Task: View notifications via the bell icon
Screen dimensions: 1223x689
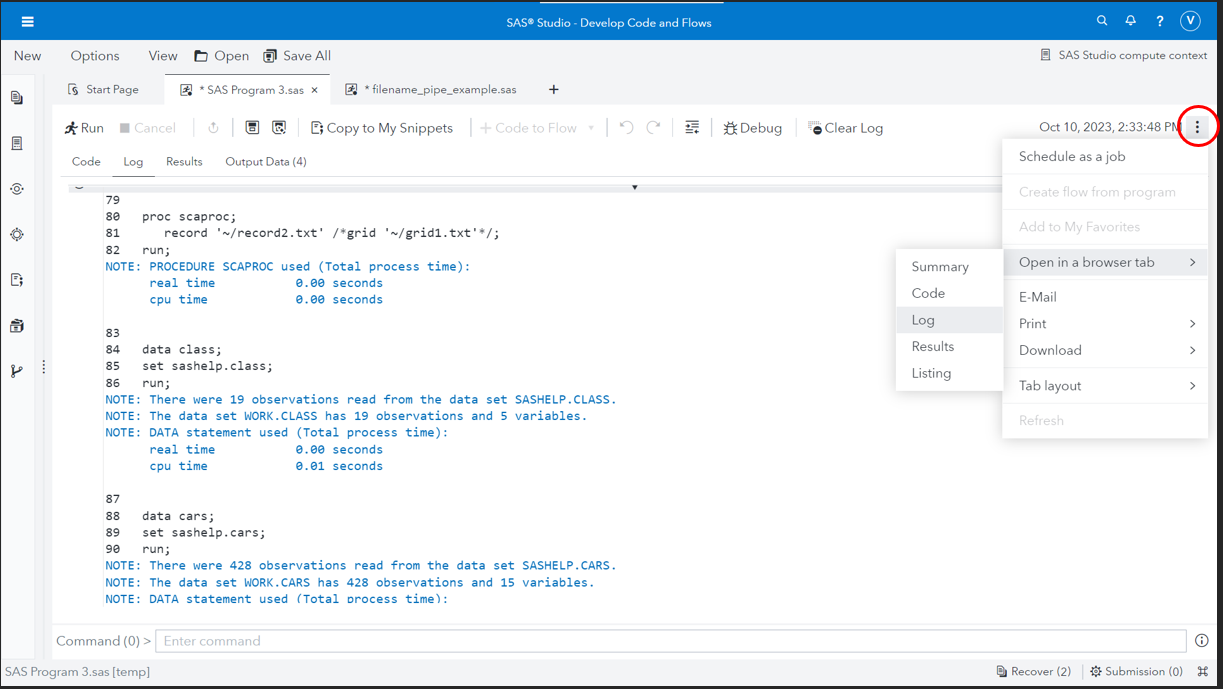Action: 1130,20
